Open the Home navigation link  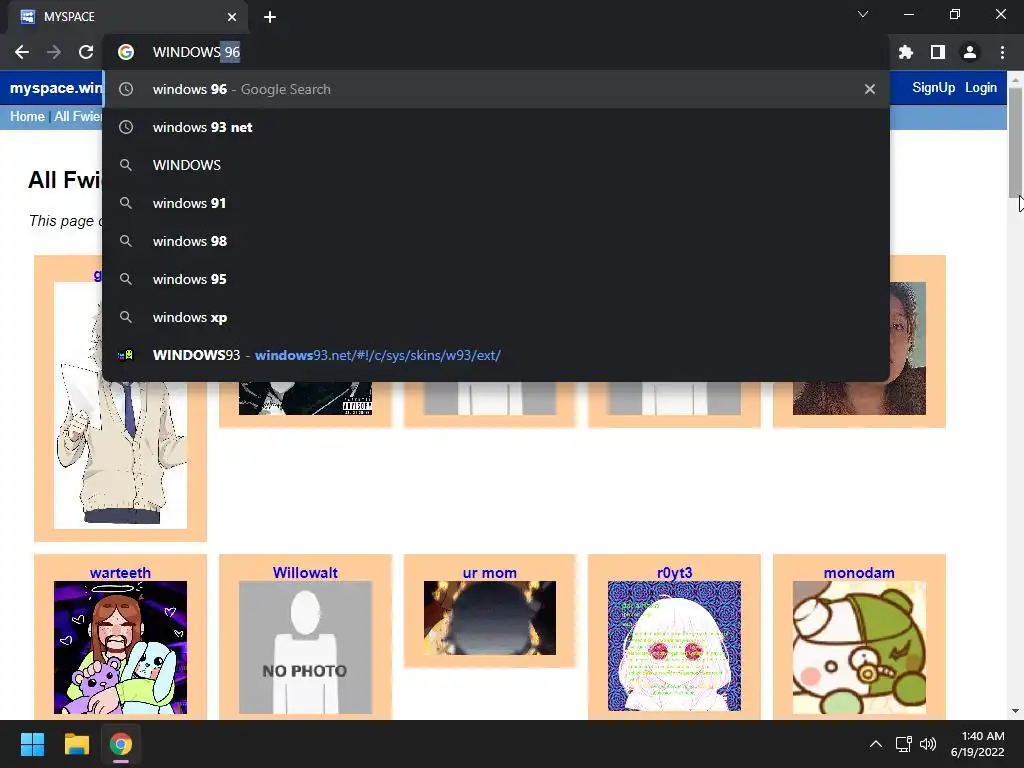coord(27,117)
